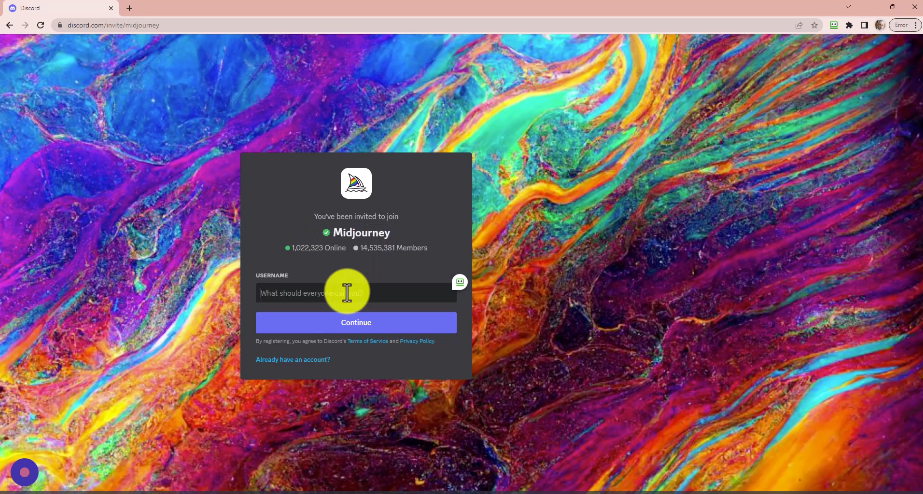The width and height of the screenshot is (923, 494).
Task: Select the Discord tab
Action: tap(59, 8)
